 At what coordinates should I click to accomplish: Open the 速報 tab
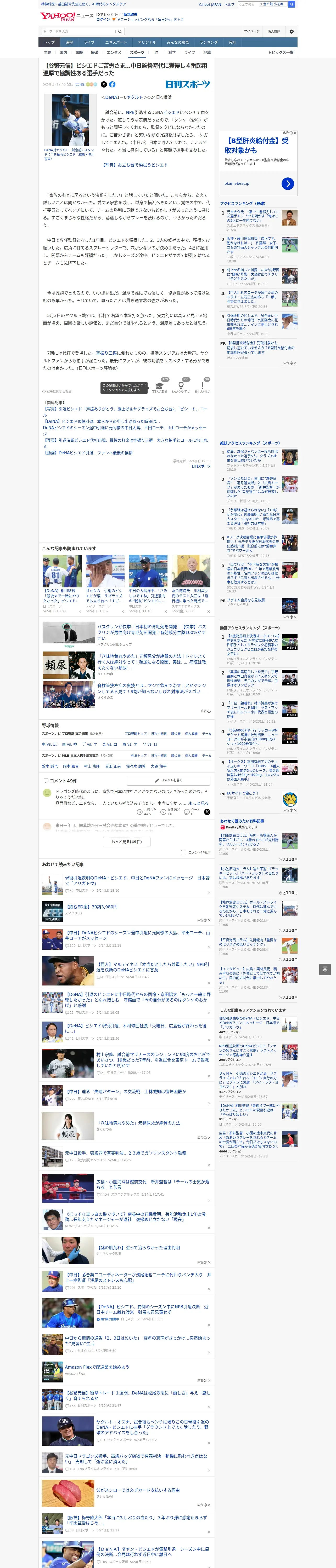tap(69, 43)
